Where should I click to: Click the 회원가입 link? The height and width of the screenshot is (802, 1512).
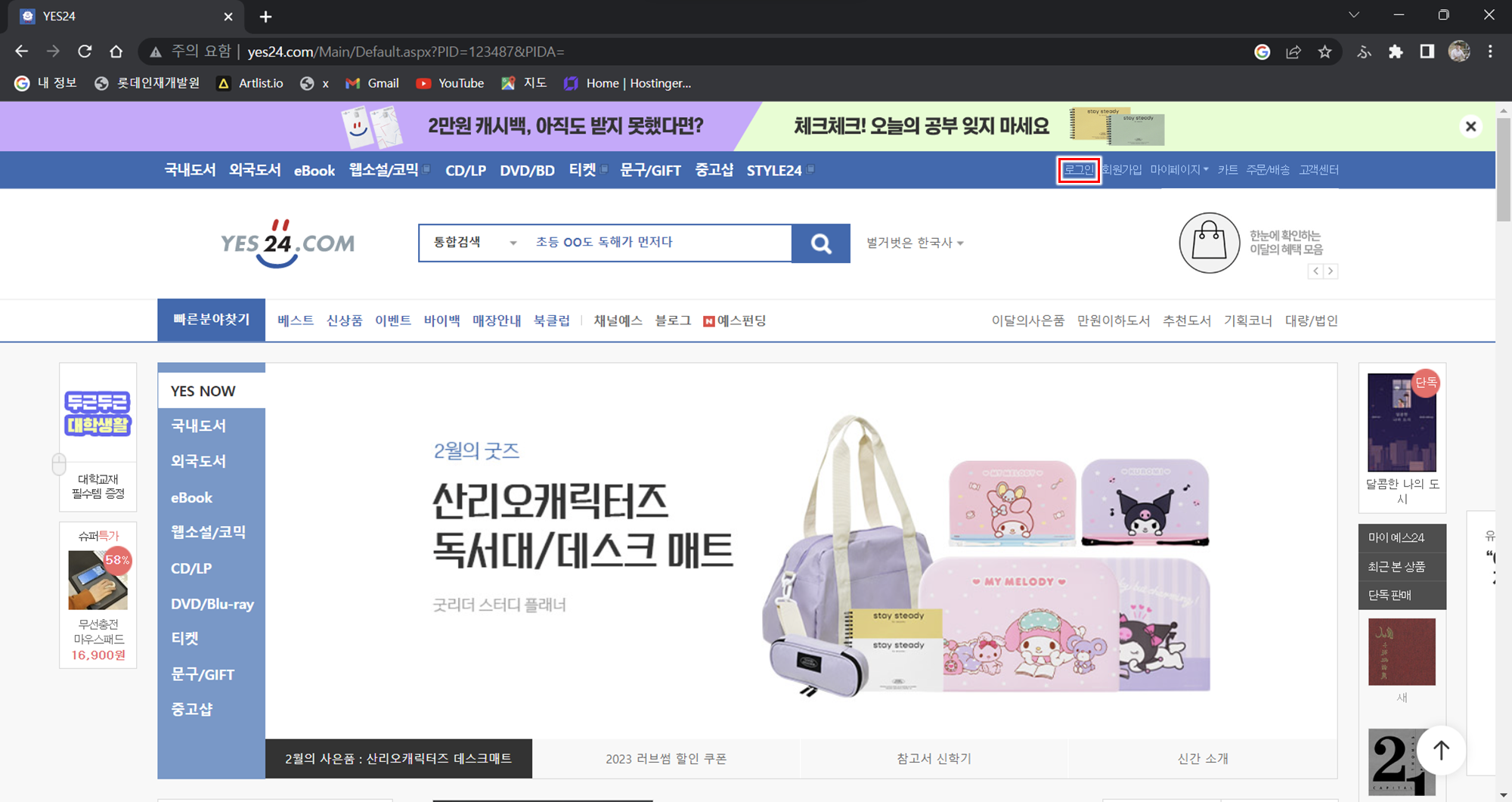(1121, 170)
